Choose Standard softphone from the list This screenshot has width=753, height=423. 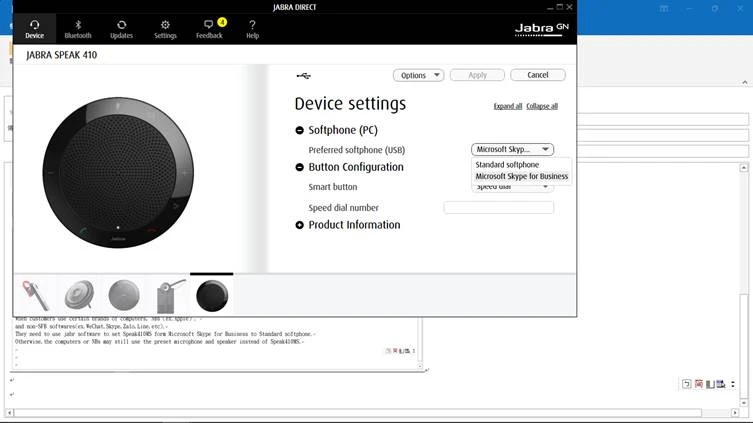[x=507, y=164]
